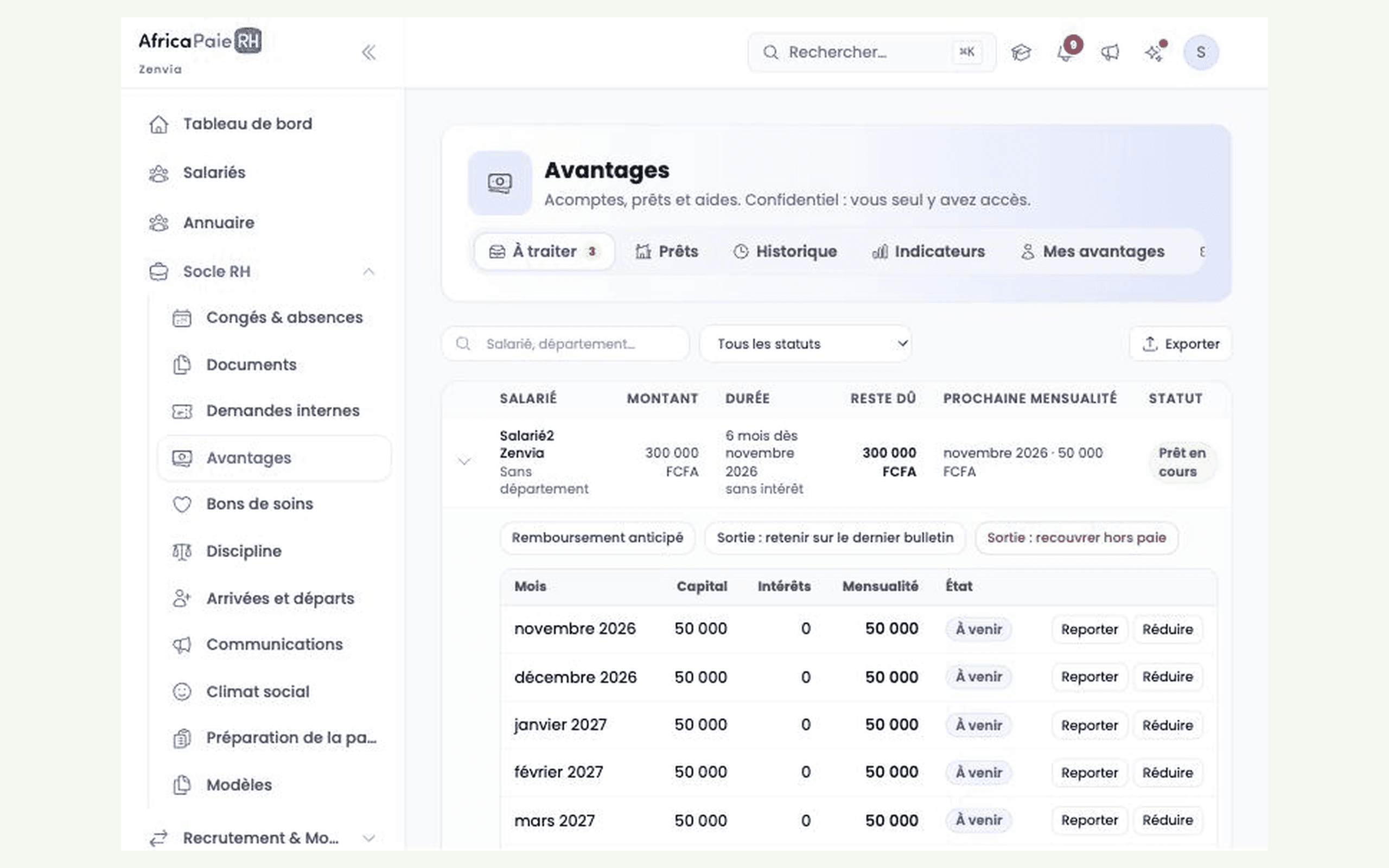Switch to the Indicateurs tab
Viewport: 1389px width, 868px height.
[x=928, y=251]
